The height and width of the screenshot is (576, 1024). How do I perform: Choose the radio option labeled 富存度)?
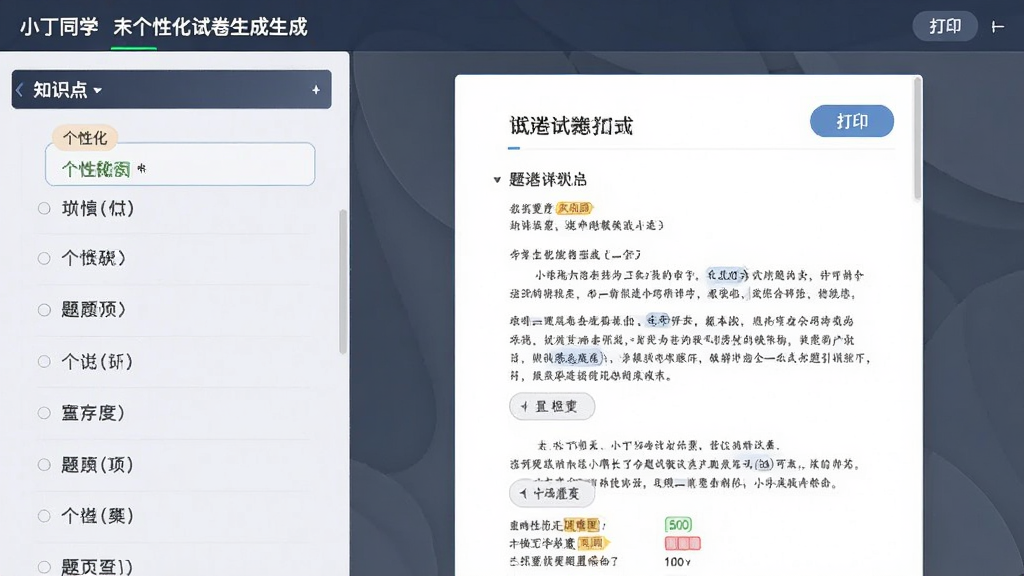click(x=44, y=413)
